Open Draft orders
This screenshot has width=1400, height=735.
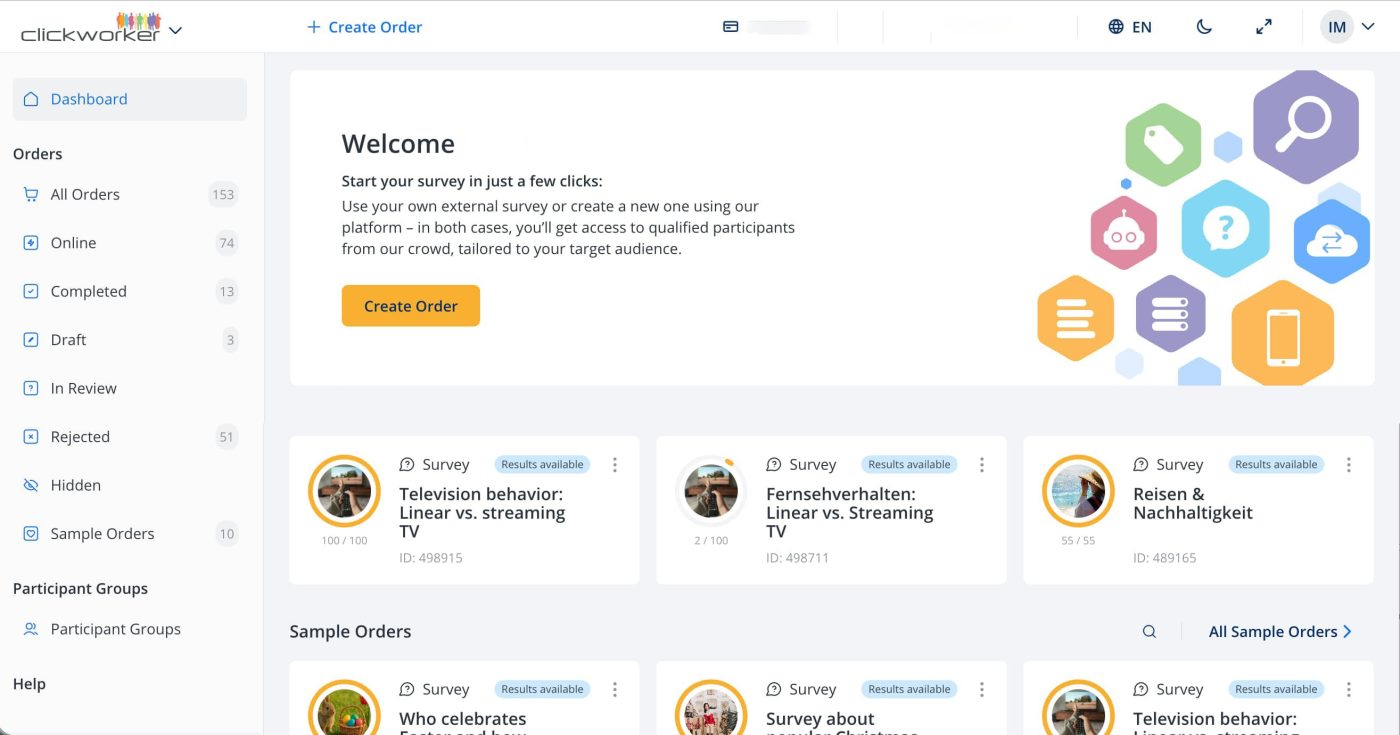(x=130, y=340)
